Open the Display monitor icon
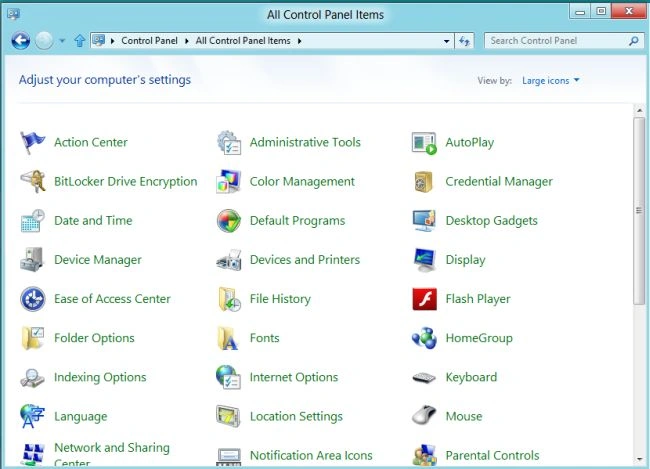Screen dimensions: 650x469 click(424, 260)
